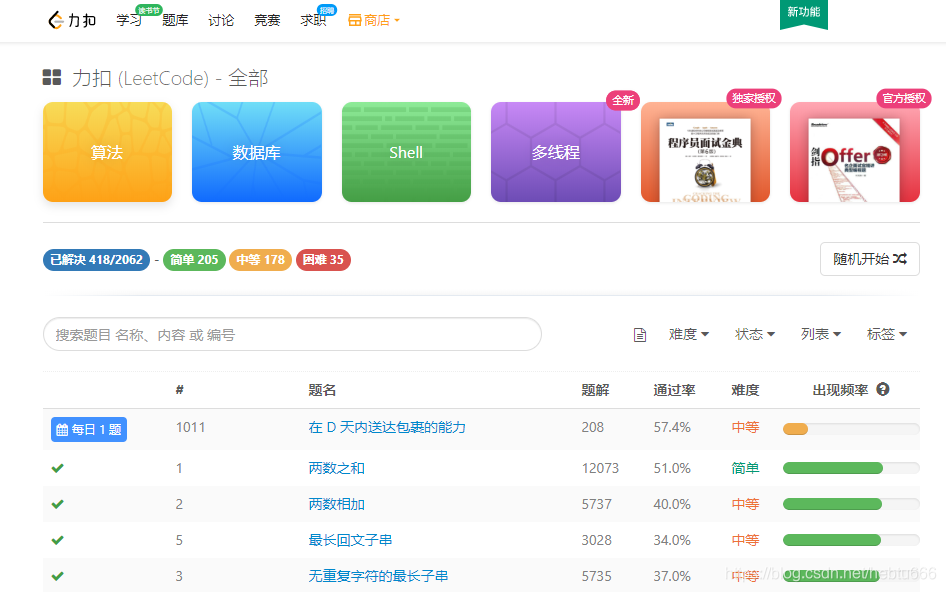Viewport: 946px width, 592px height.
Task: Go to the 题库 tab
Action: point(175,21)
